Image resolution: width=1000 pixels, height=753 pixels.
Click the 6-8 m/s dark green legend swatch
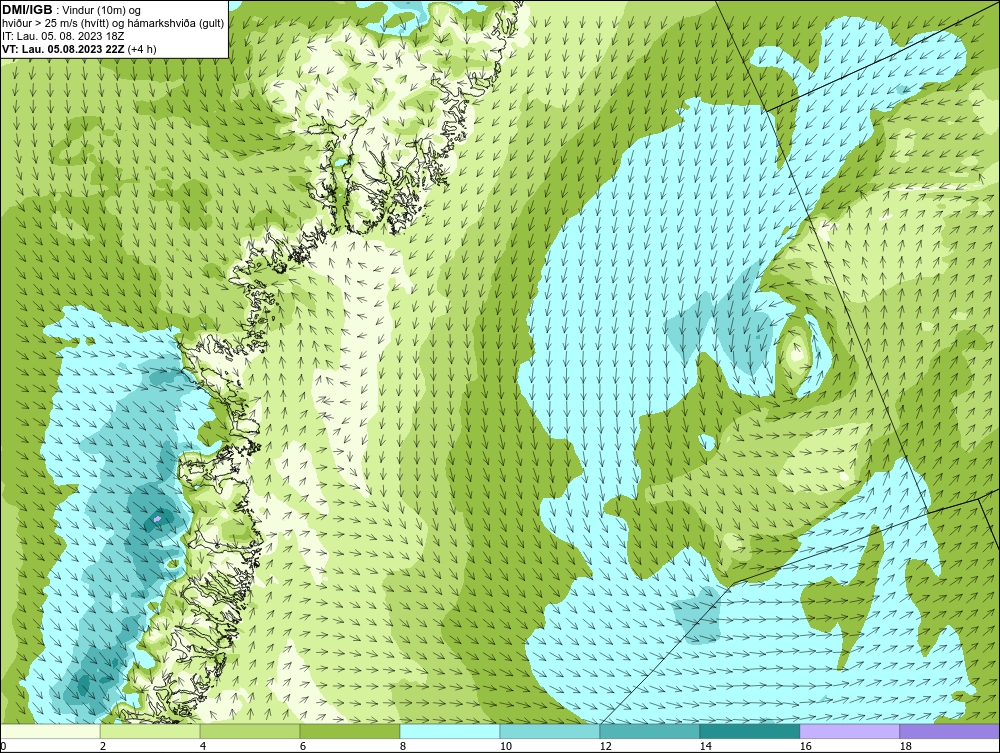click(349, 731)
